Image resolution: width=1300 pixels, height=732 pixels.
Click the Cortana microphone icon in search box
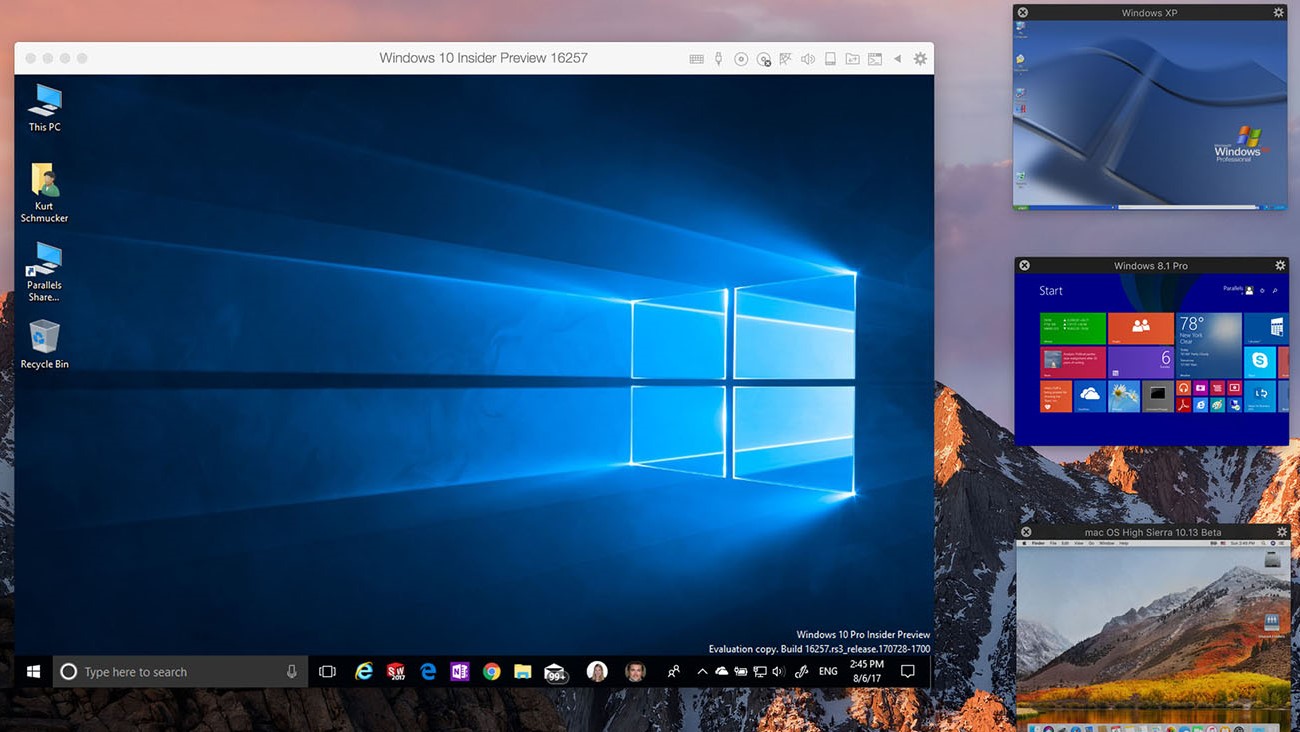[x=292, y=672]
